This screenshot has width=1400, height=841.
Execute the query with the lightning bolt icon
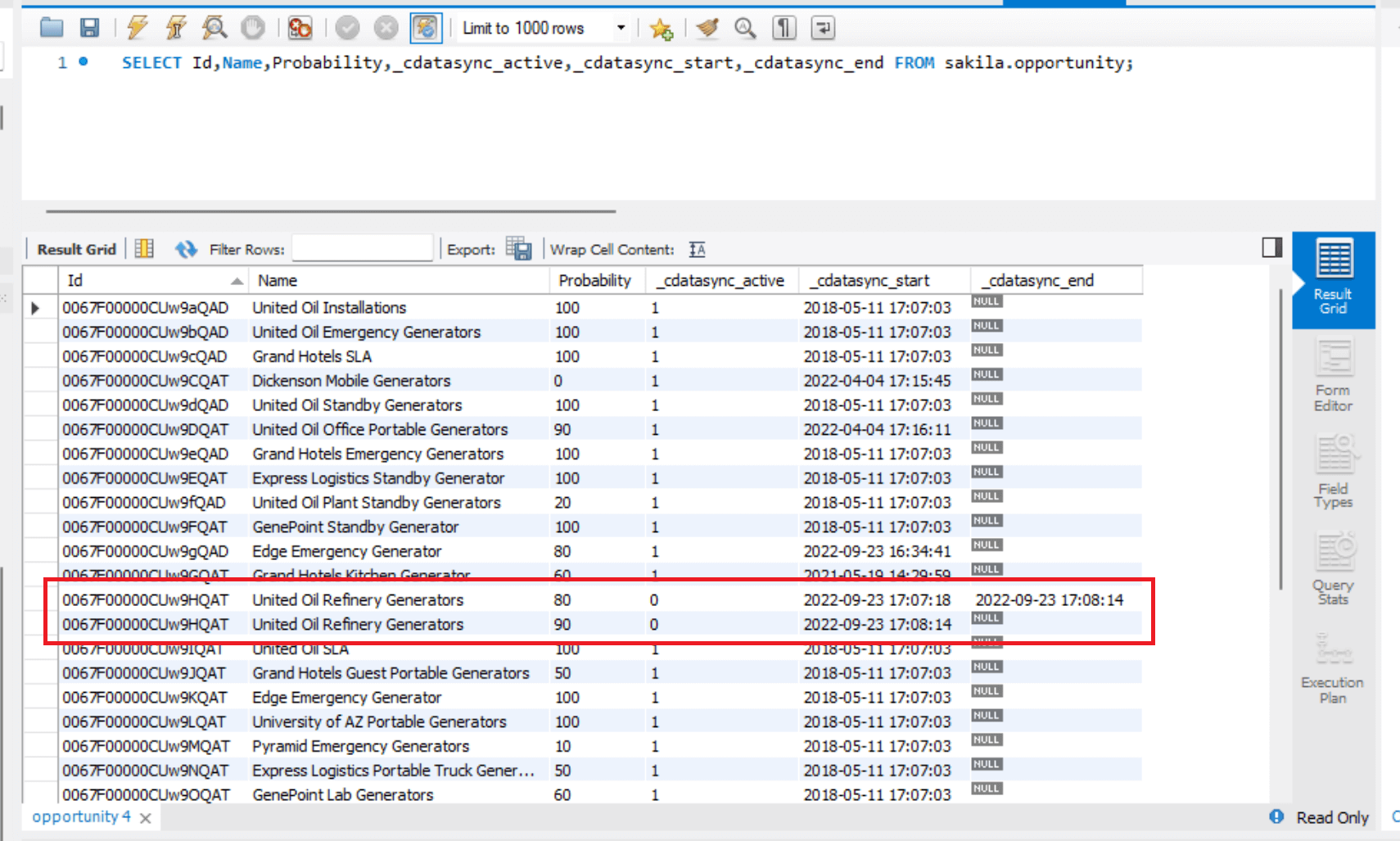[x=137, y=28]
